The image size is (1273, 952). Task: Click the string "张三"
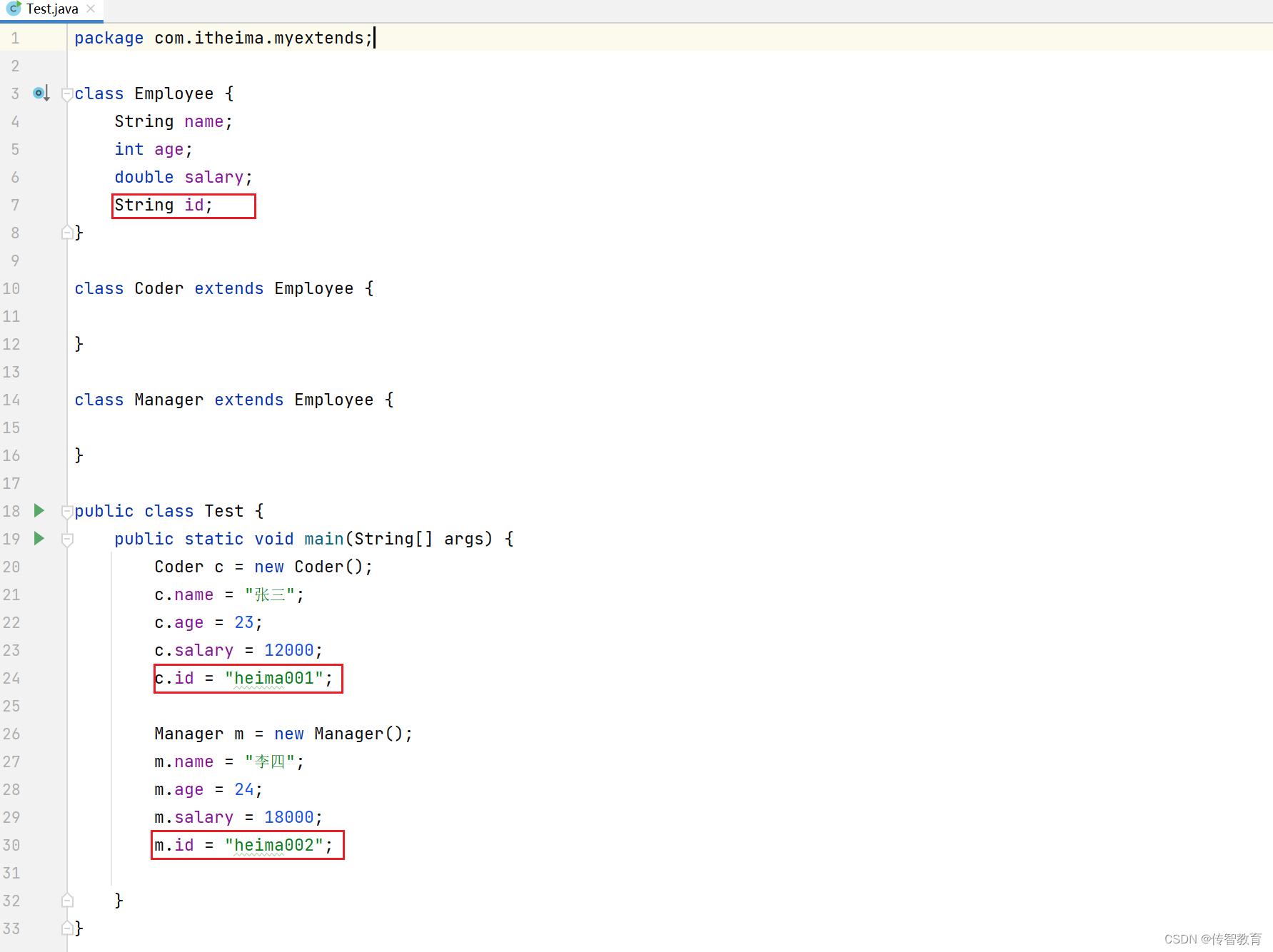(270, 594)
